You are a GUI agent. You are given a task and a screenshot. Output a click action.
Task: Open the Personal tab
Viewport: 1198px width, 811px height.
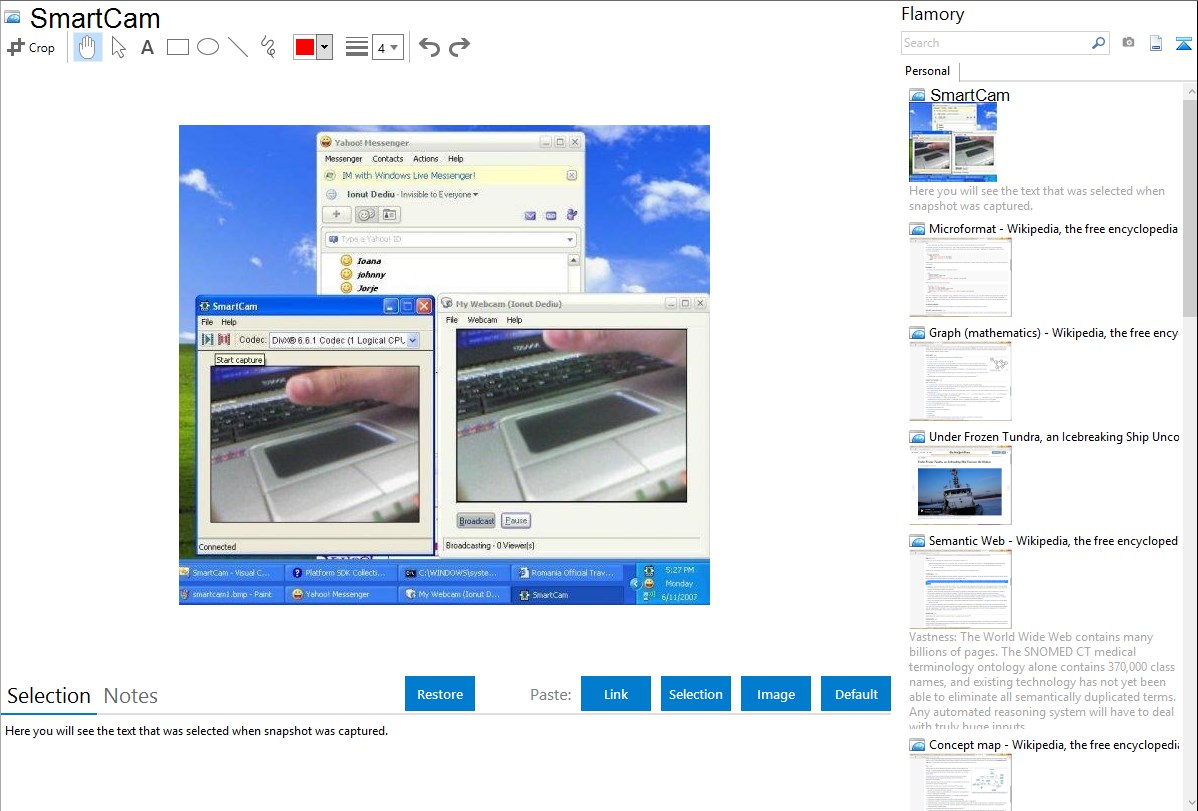(927, 71)
